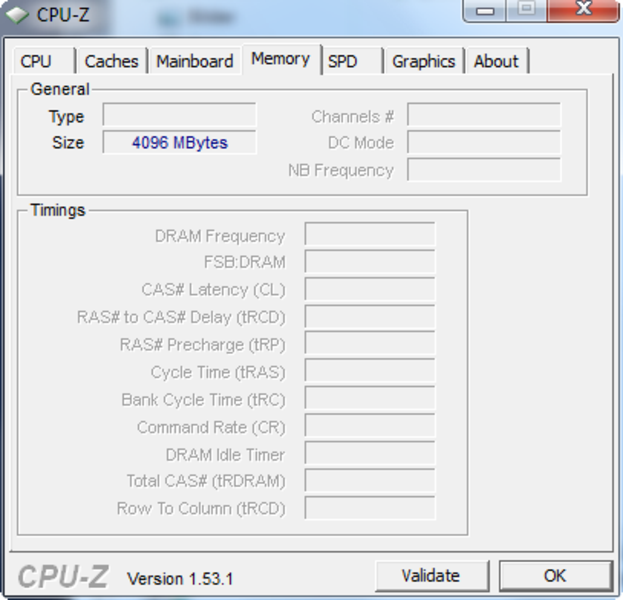The width and height of the screenshot is (623, 600).
Task: Click the Channels # field
Action: point(484,115)
